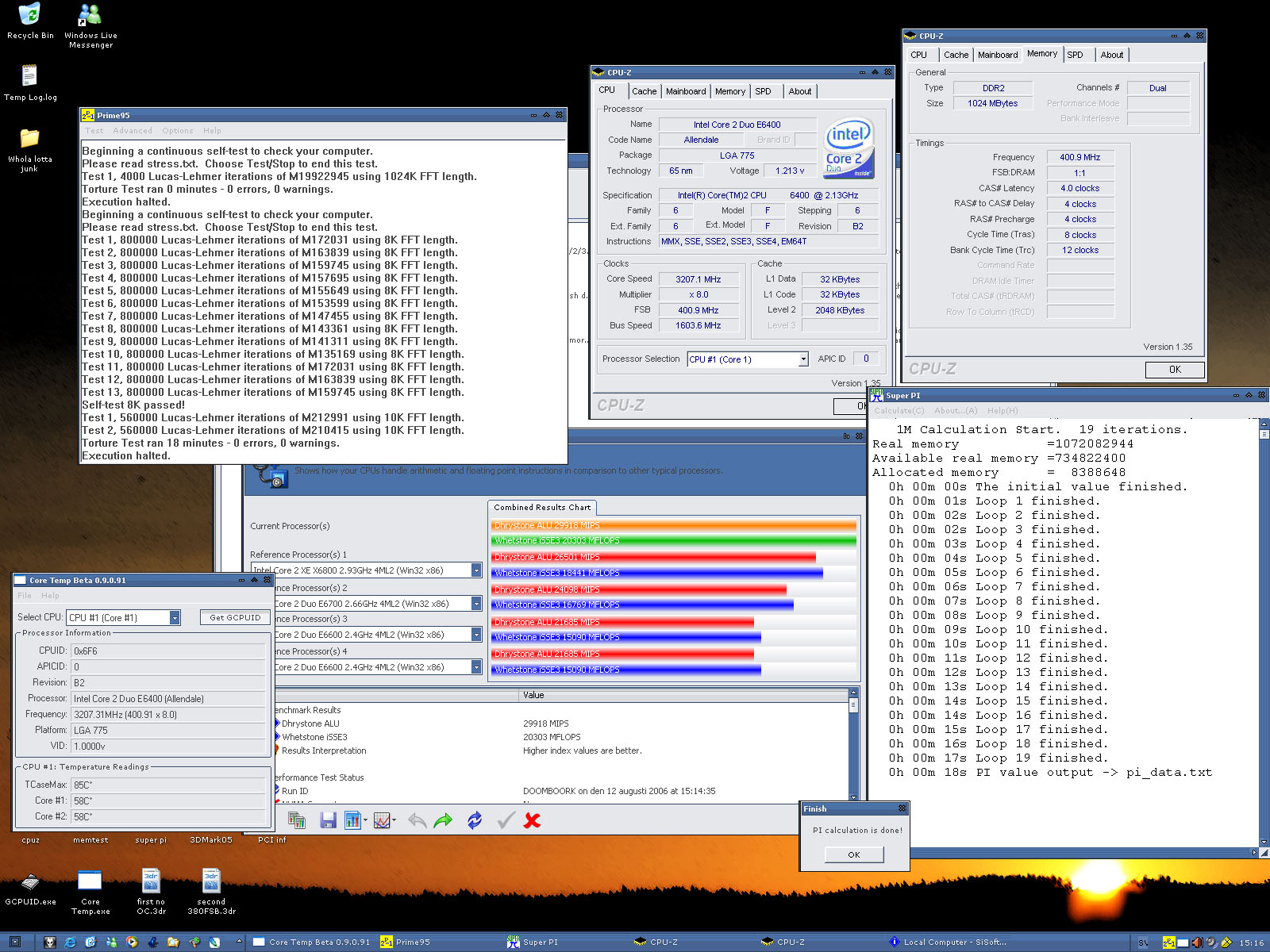Click the SV language indicator in tray
Viewport: 1270px width, 952px height.
click(1143, 942)
